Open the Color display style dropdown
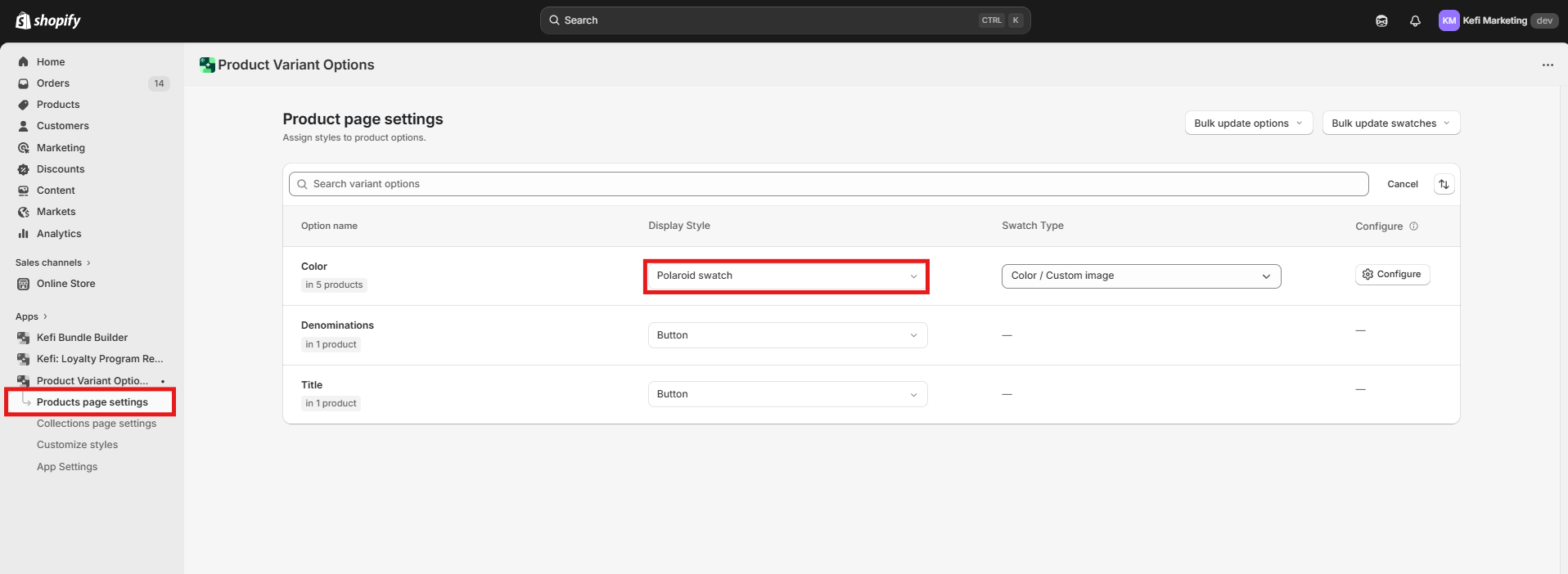The image size is (1568, 574). pyautogui.click(x=786, y=276)
